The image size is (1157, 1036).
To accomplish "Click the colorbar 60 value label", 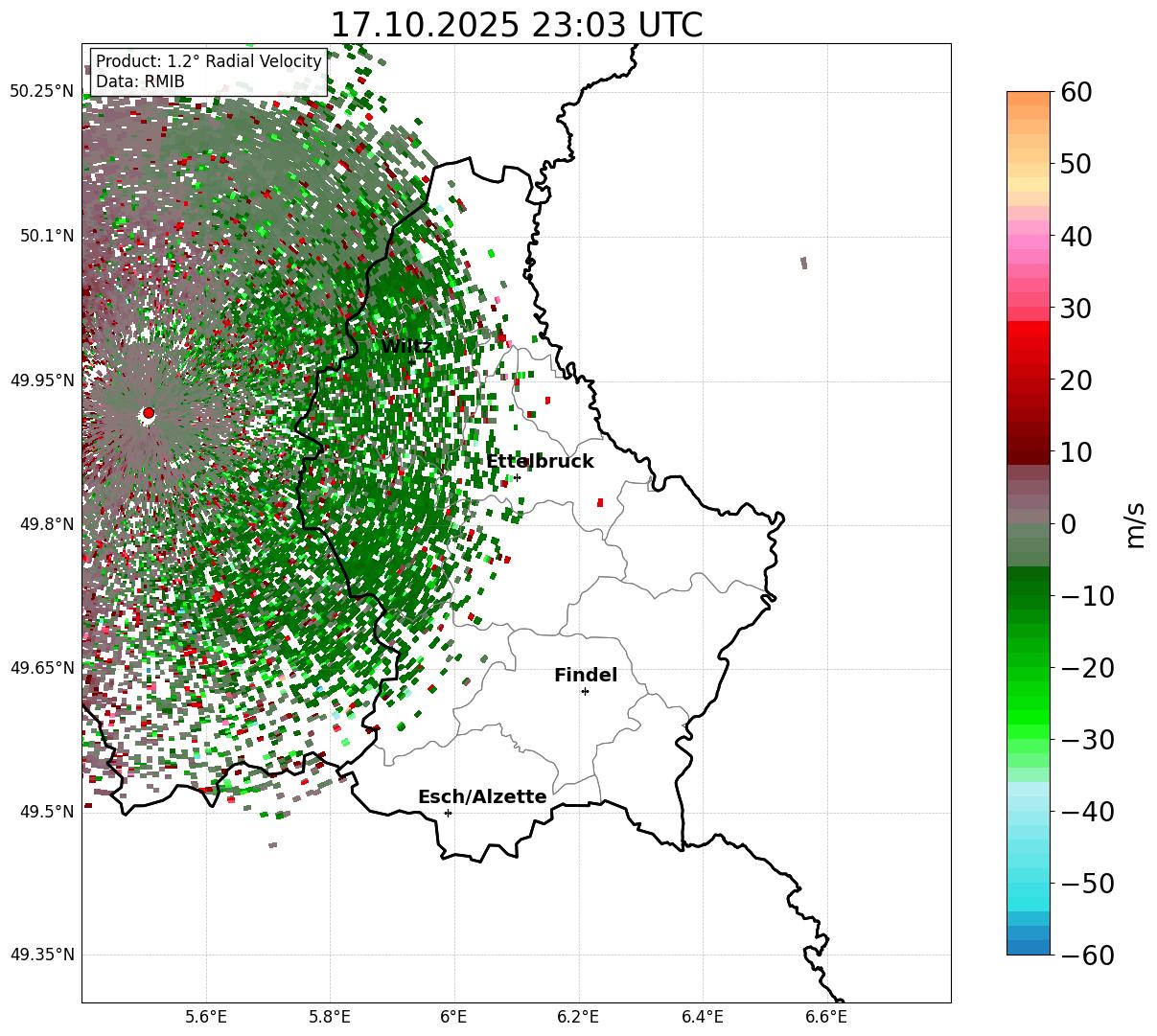I will tap(1075, 92).
